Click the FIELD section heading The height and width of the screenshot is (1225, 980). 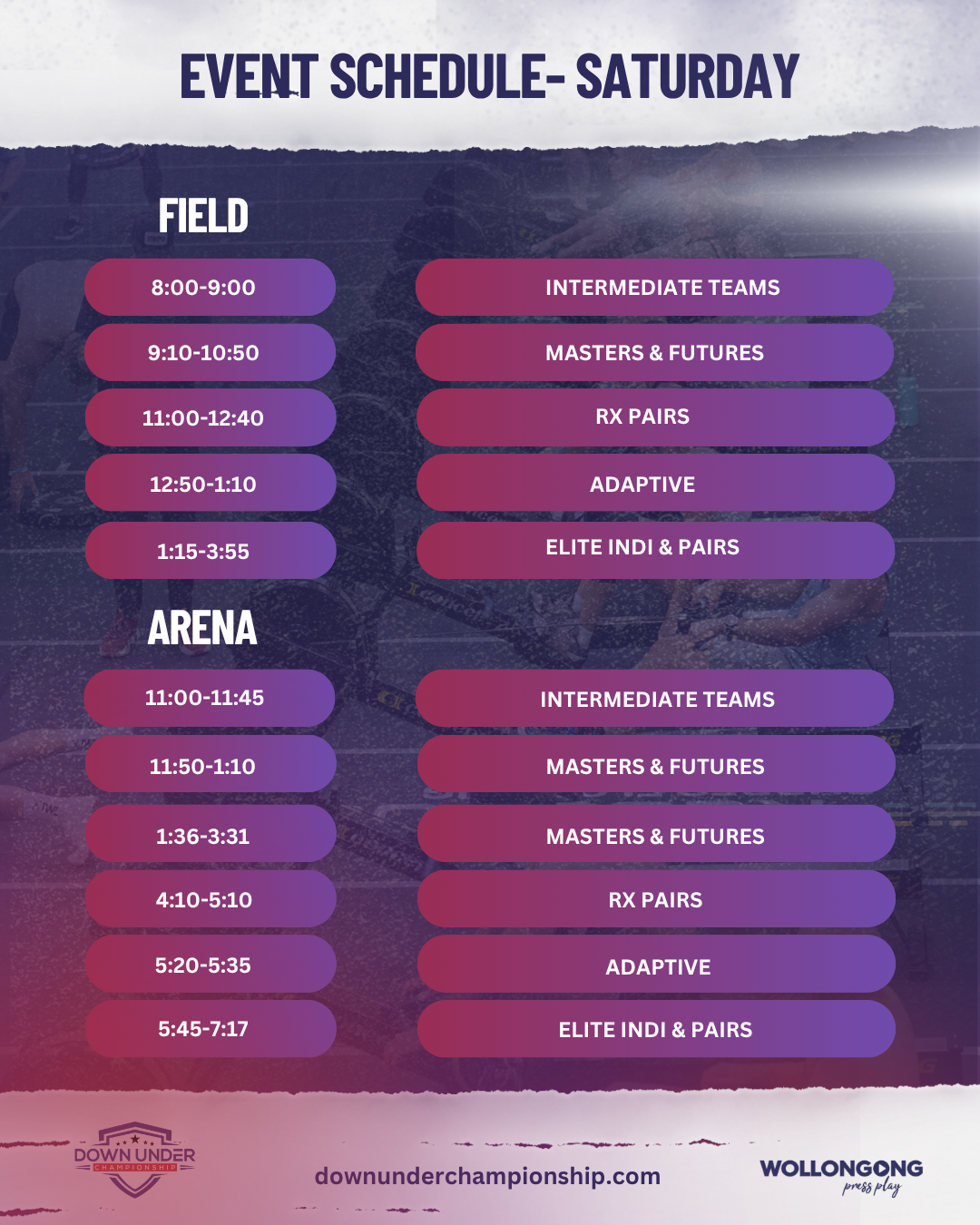[x=203, y=216]
